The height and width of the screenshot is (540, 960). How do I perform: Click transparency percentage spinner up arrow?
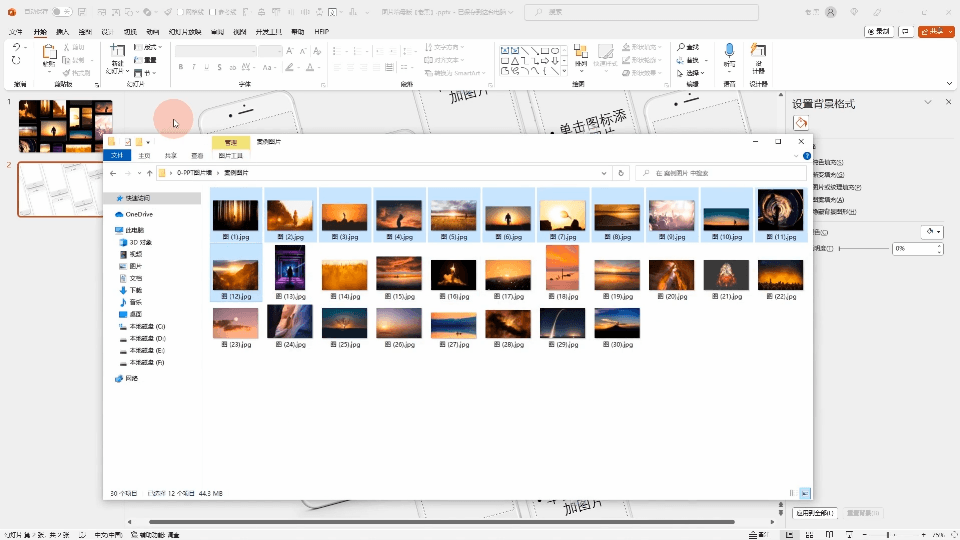coord(939,245)
